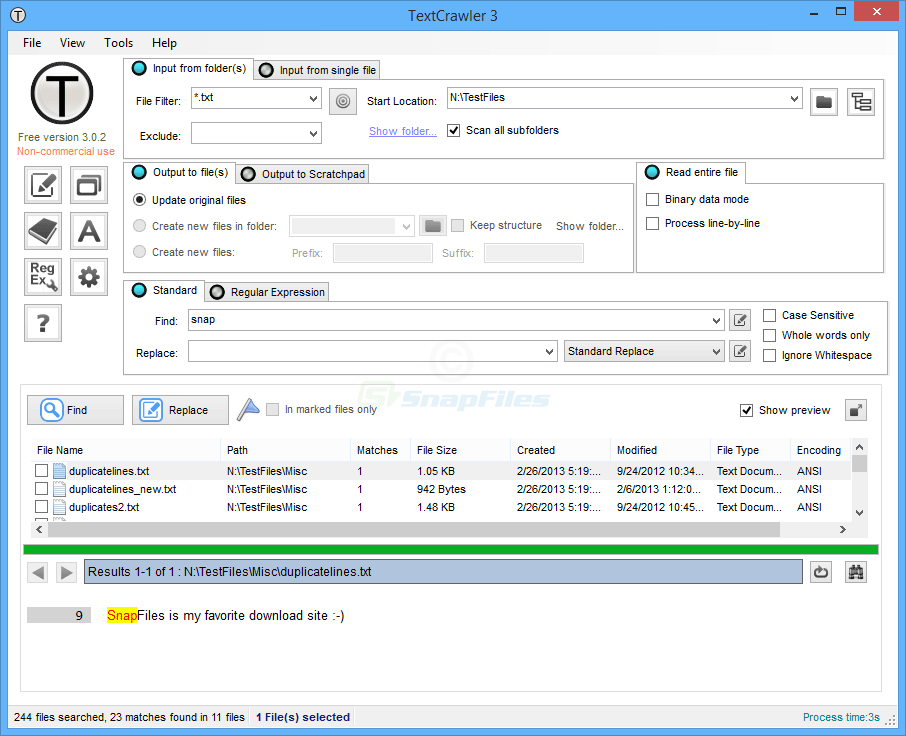Open settings gear icon in sidebar

tap(89, 277)
